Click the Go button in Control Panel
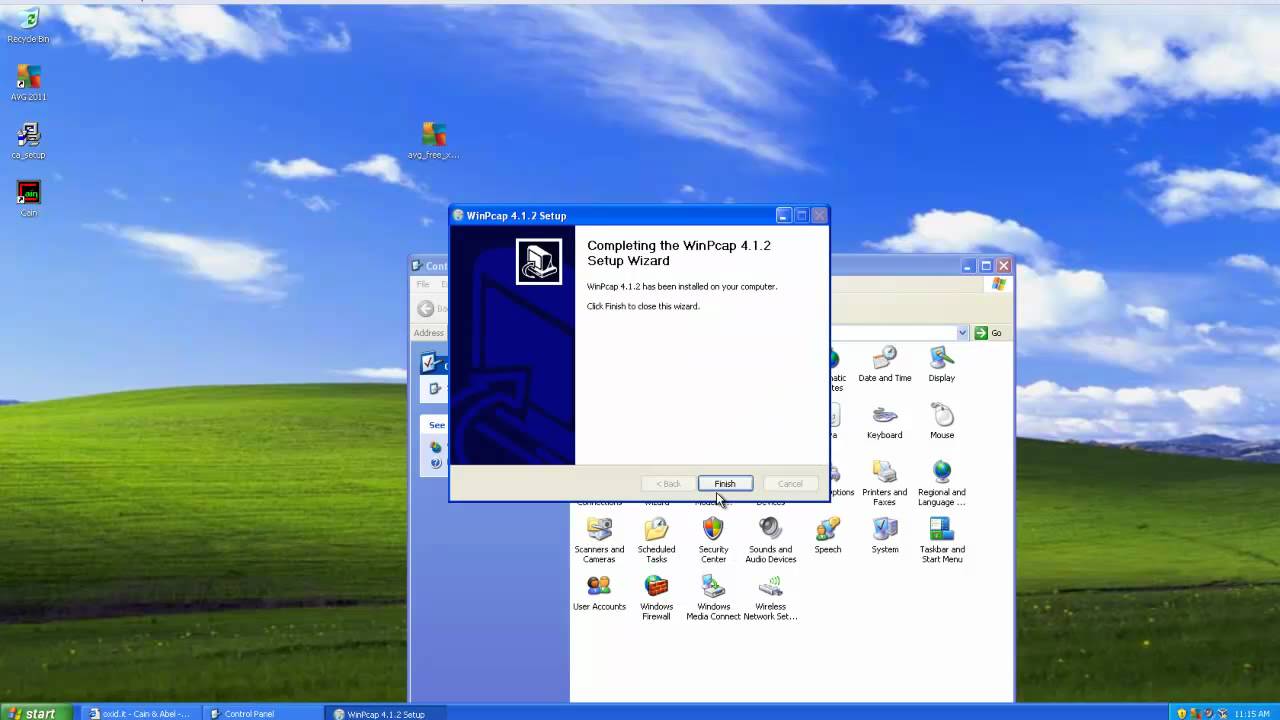 point(988,333)
